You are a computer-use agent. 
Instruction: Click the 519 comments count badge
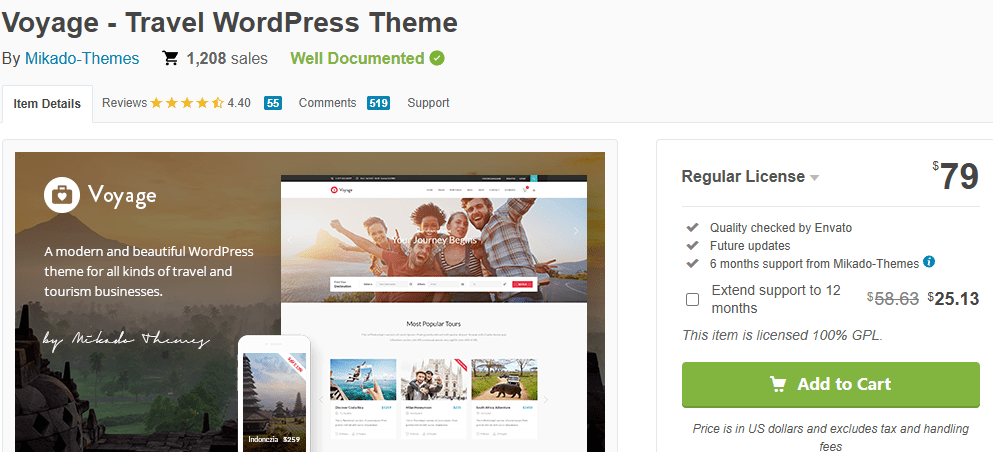(x=378, y=103)
